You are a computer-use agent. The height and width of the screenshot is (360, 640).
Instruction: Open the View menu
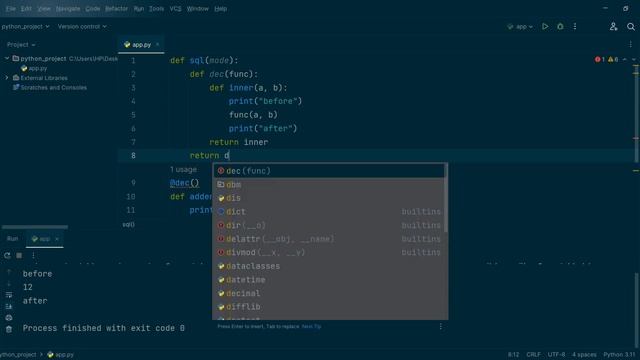[44, 9]
